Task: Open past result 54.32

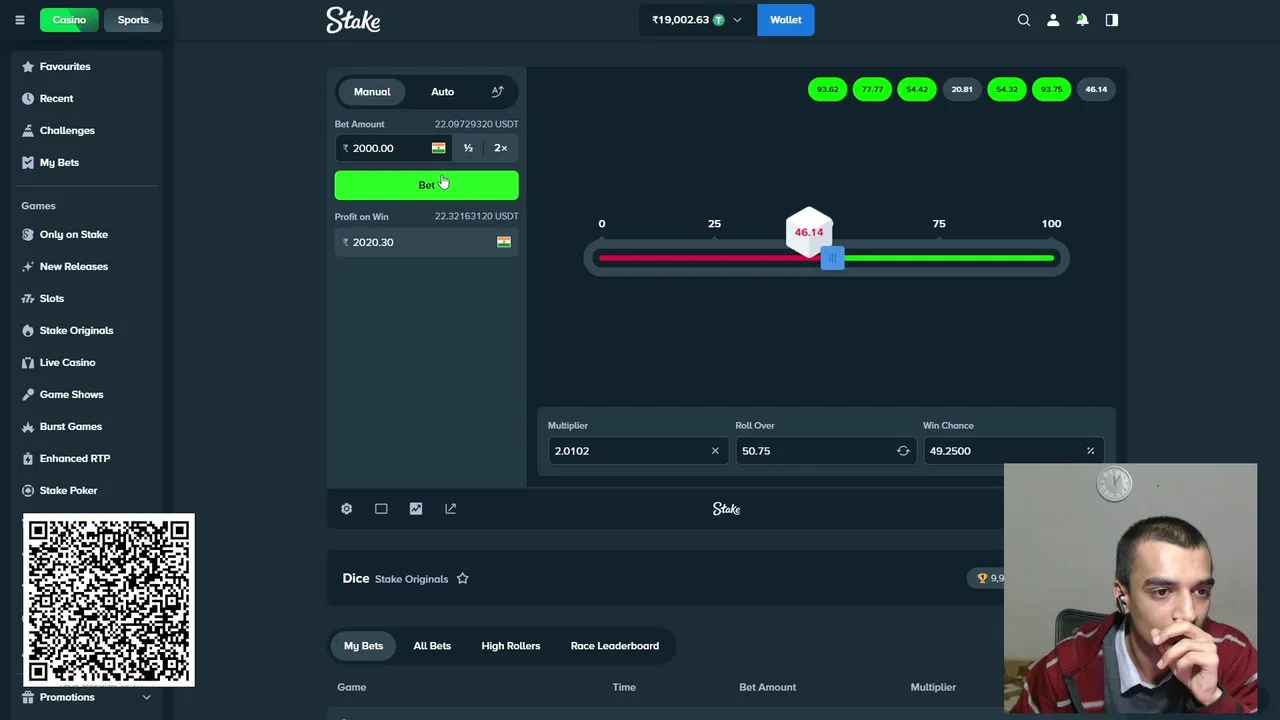Action: point(1007,90)
